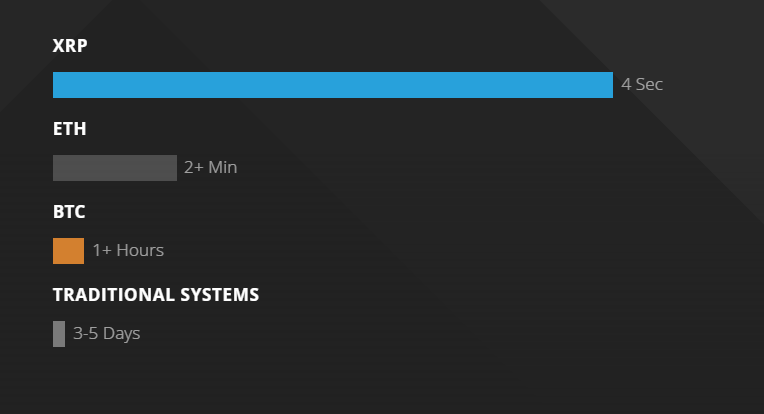
Task: Click the settlement time beside the ETH bar
Action: tap(210, 168)
